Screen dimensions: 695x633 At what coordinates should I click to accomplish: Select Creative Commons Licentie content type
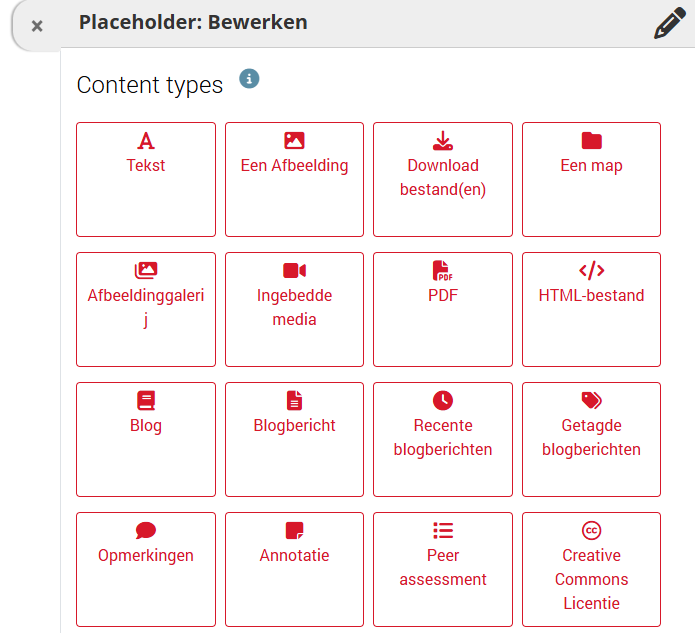pos(591,568)
